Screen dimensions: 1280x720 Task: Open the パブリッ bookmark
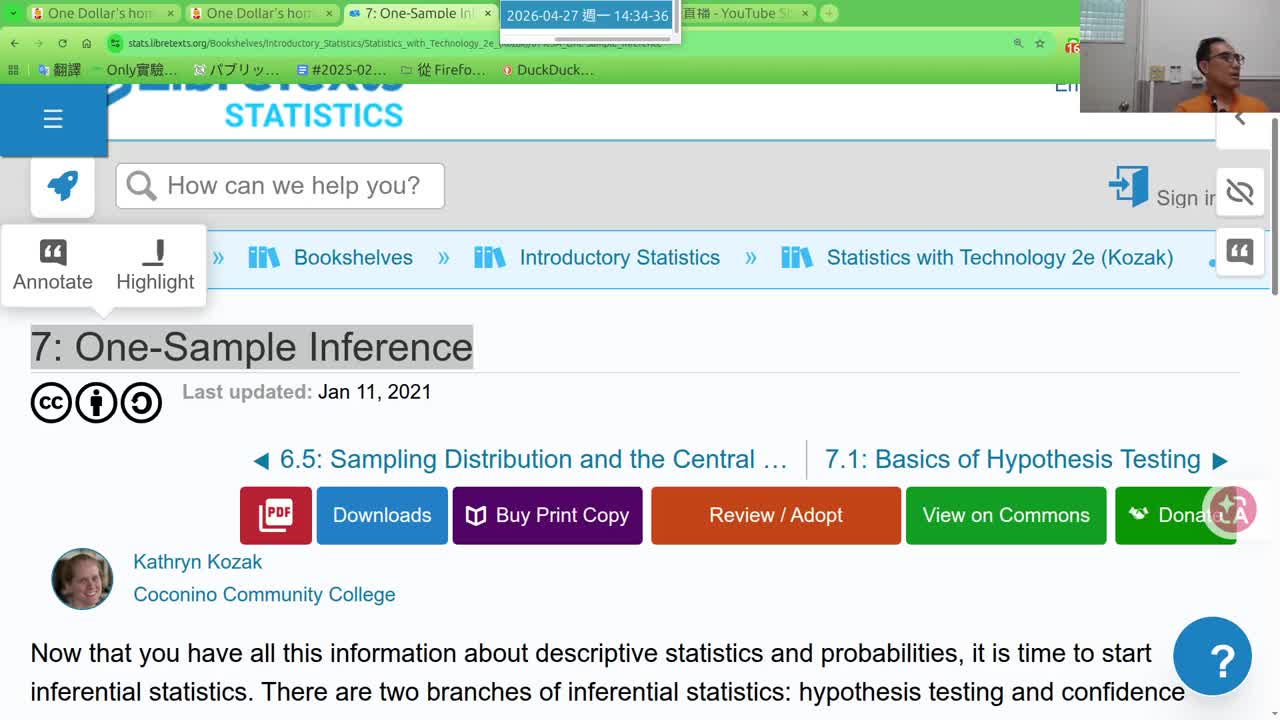pyautogui.click(x=237, y=70)
